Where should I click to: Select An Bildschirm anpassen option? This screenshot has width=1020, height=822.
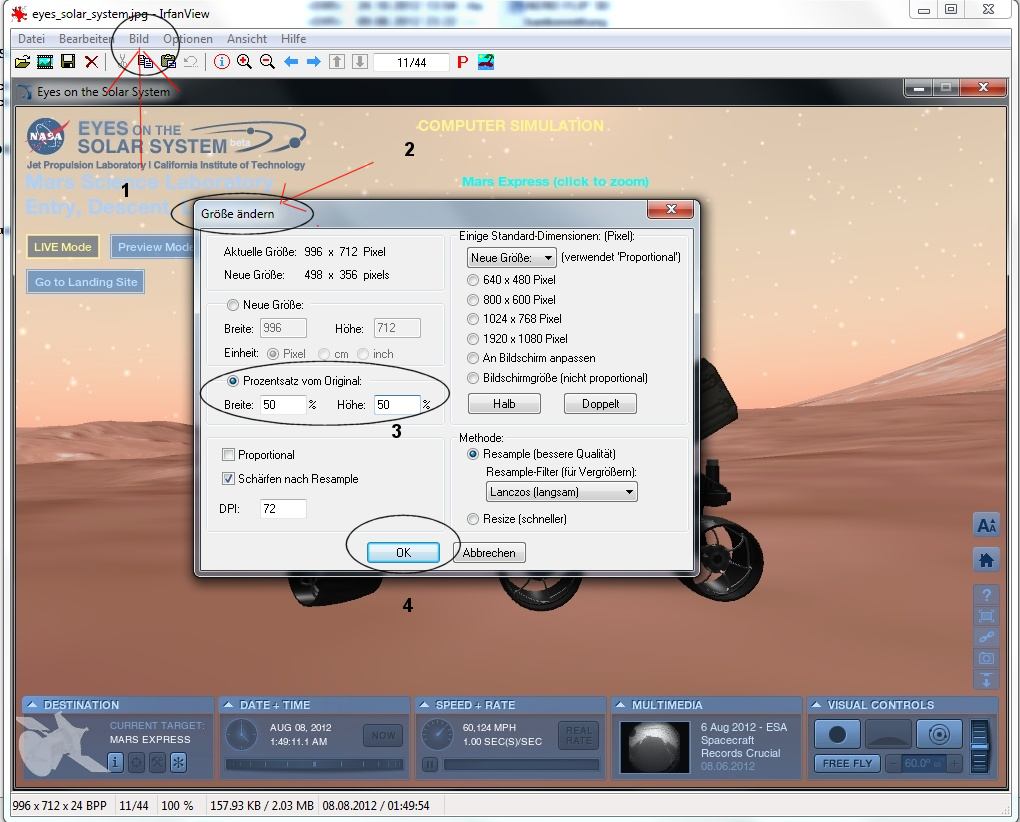(473, 358)
